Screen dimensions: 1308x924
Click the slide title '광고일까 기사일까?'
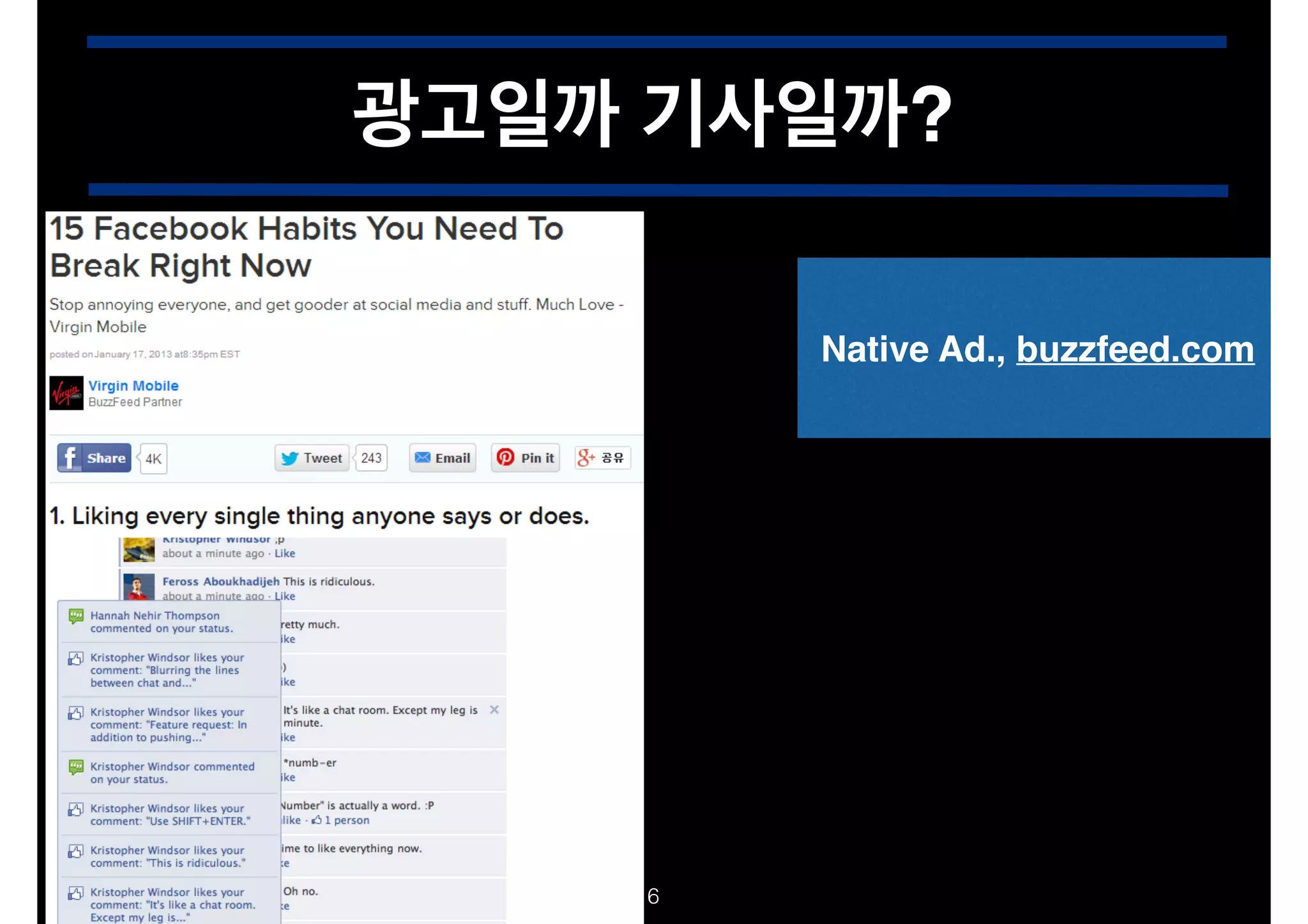tap(653, 113)
